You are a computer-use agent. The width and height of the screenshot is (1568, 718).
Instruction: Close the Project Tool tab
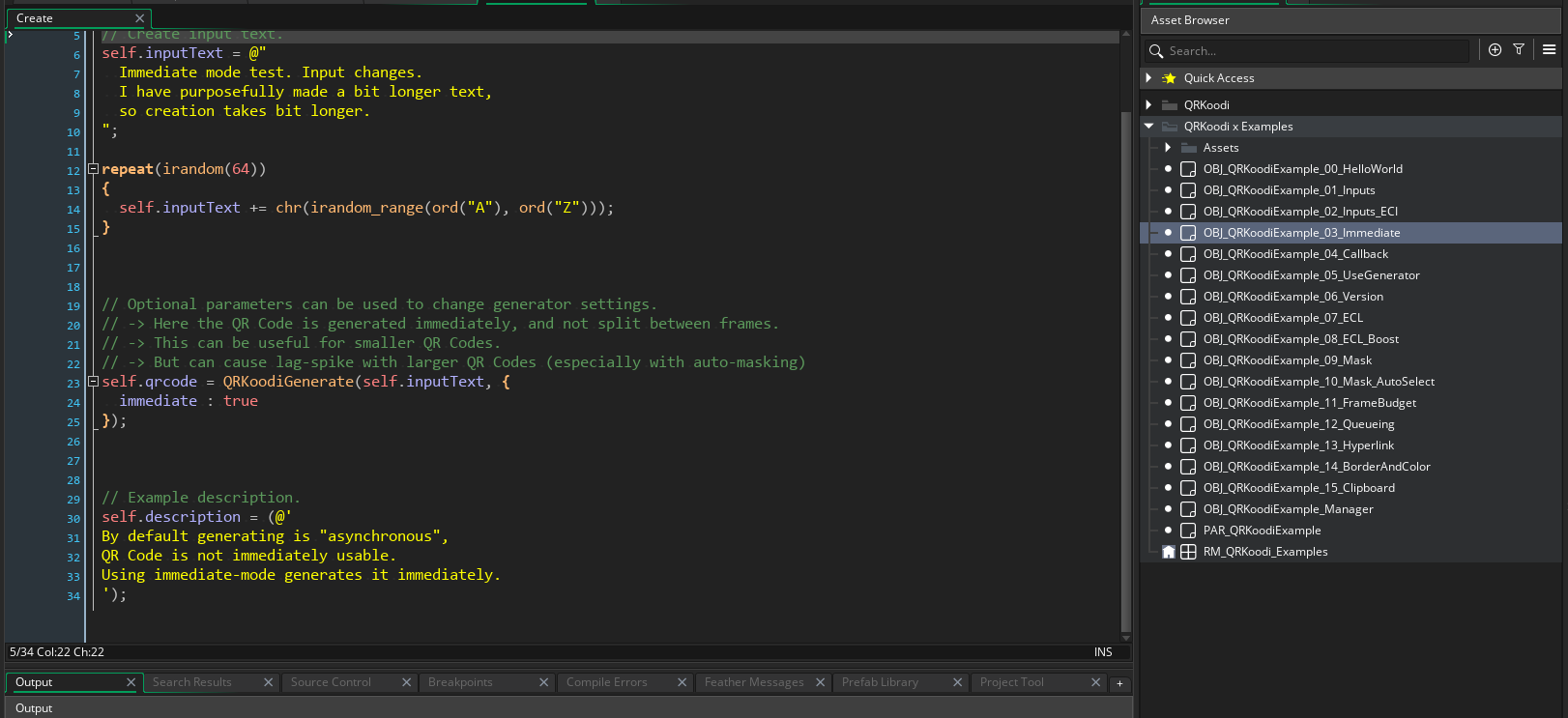1095,682
